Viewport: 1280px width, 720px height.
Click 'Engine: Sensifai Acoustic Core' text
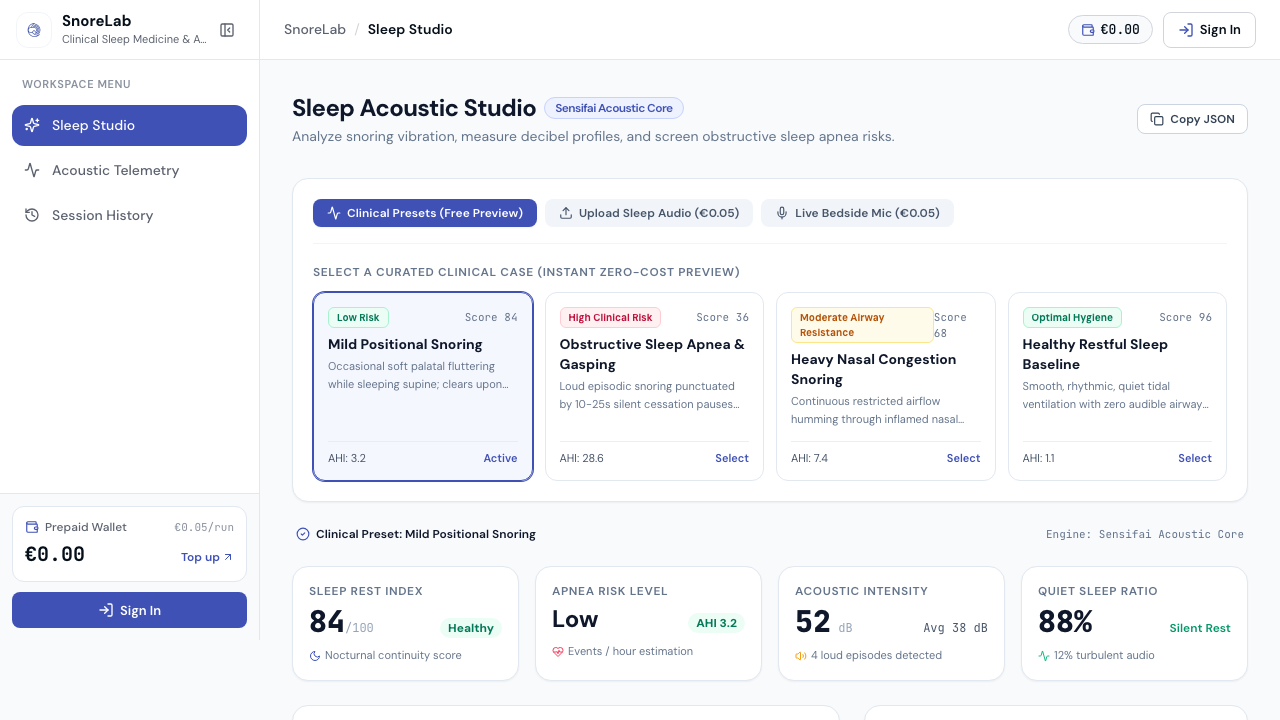pyautogui.click(x=1145, y=534)
